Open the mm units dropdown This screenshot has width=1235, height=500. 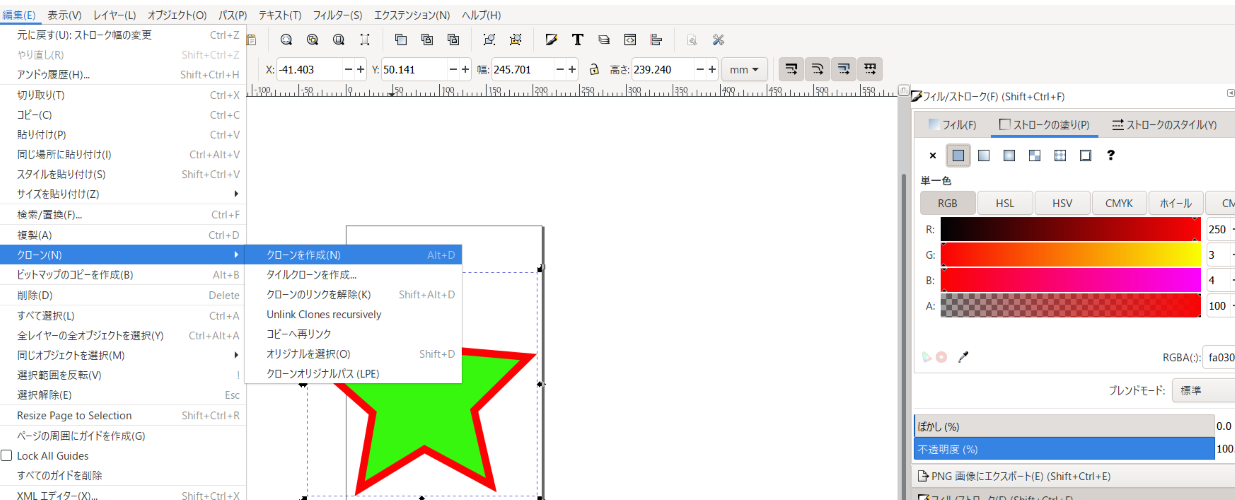coord(743,69)
